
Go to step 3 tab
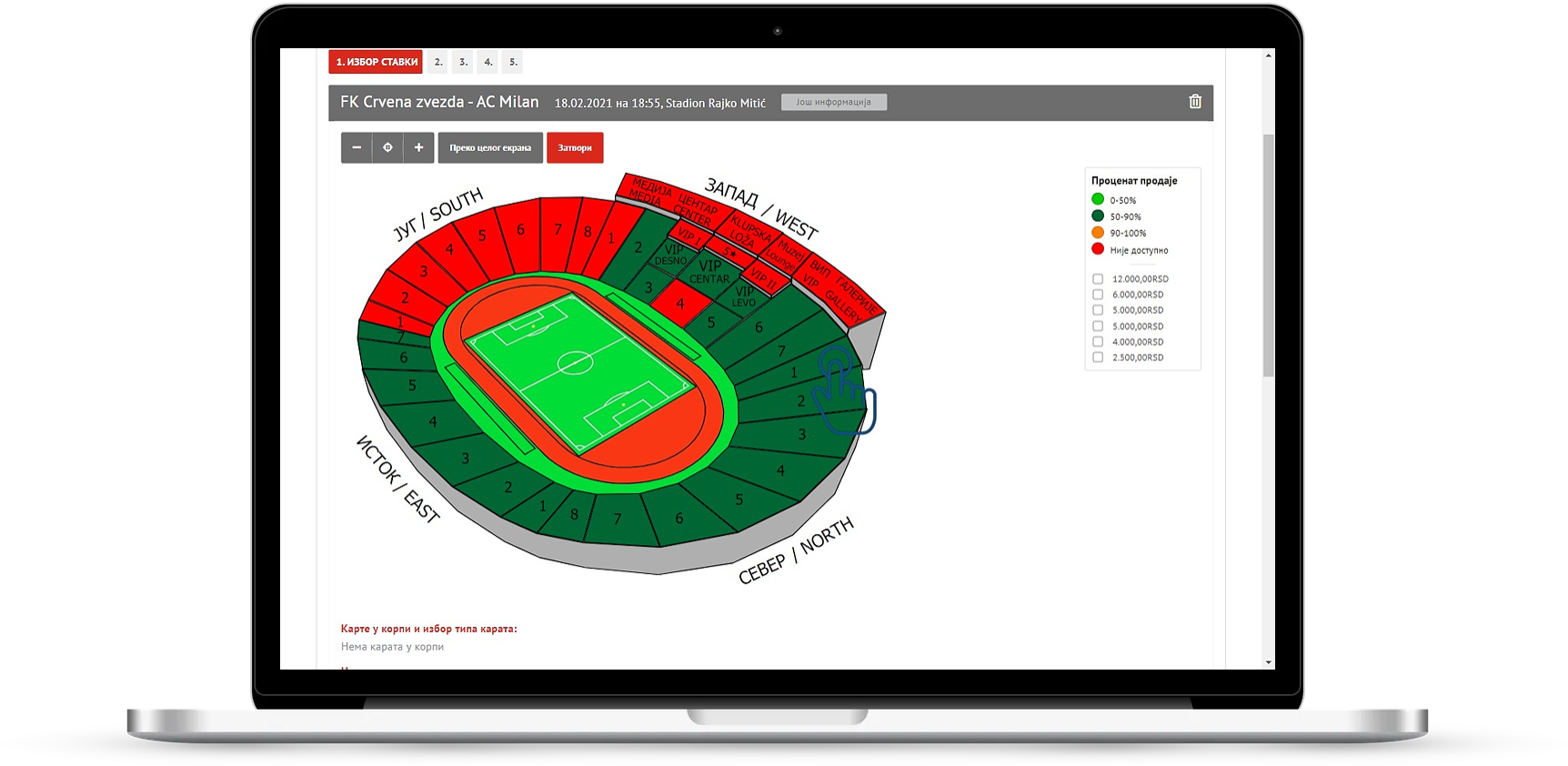pyautogui.click(x=463, y=62)
